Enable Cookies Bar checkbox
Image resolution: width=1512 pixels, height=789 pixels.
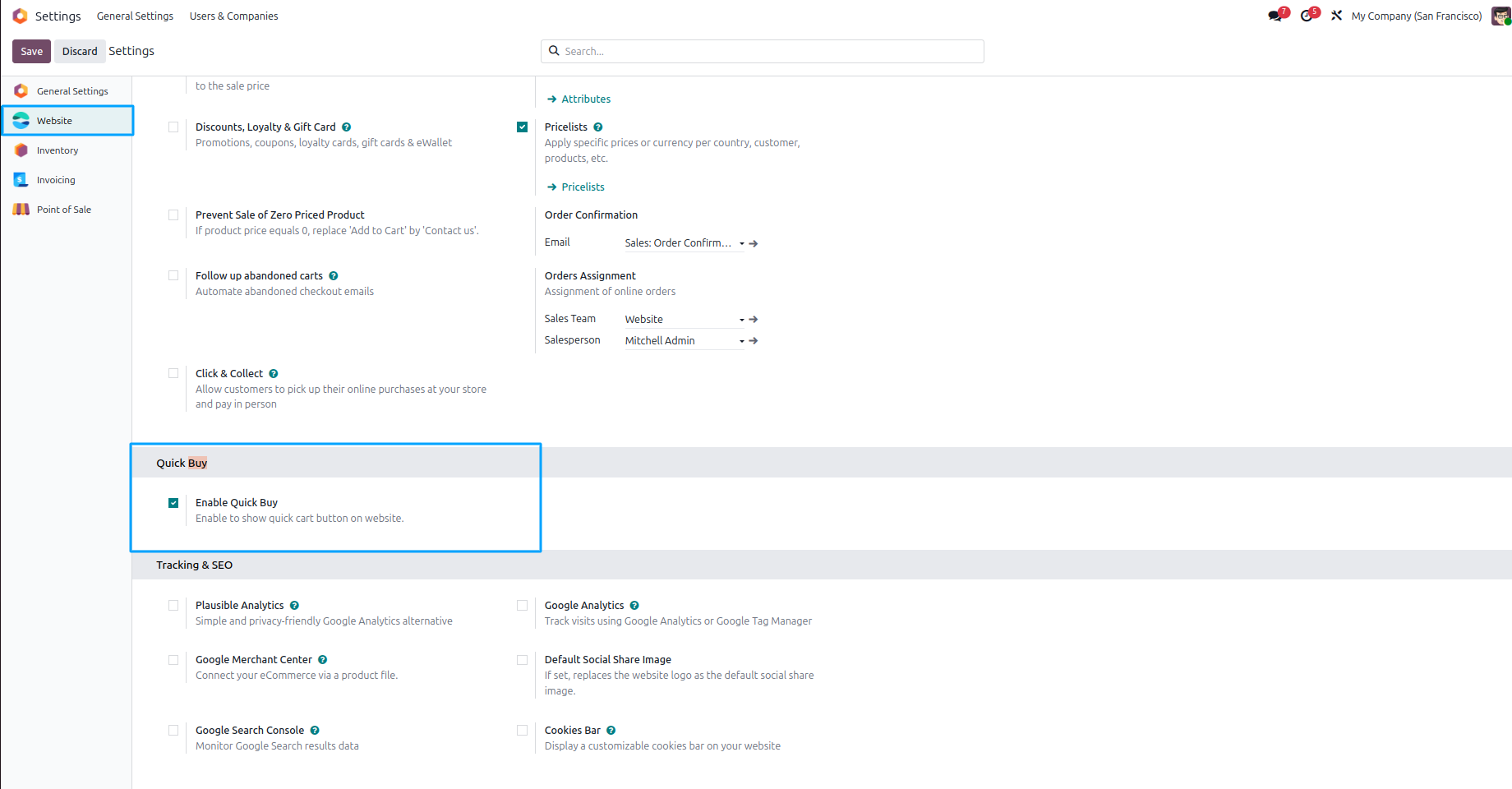(522, 731)
